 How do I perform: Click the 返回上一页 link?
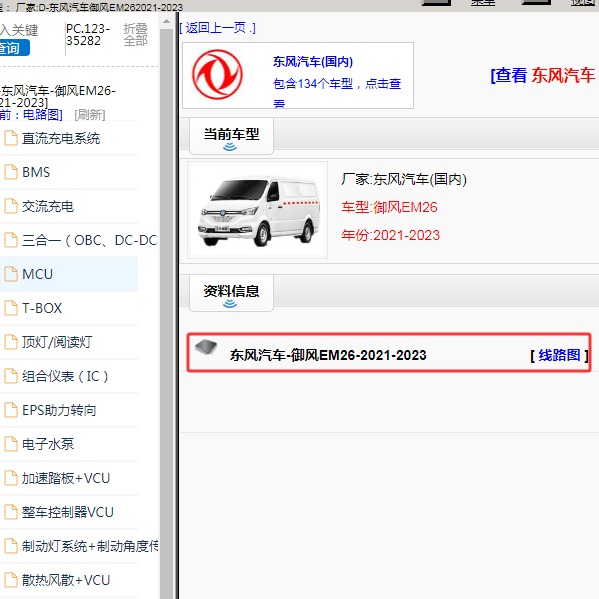217,28
